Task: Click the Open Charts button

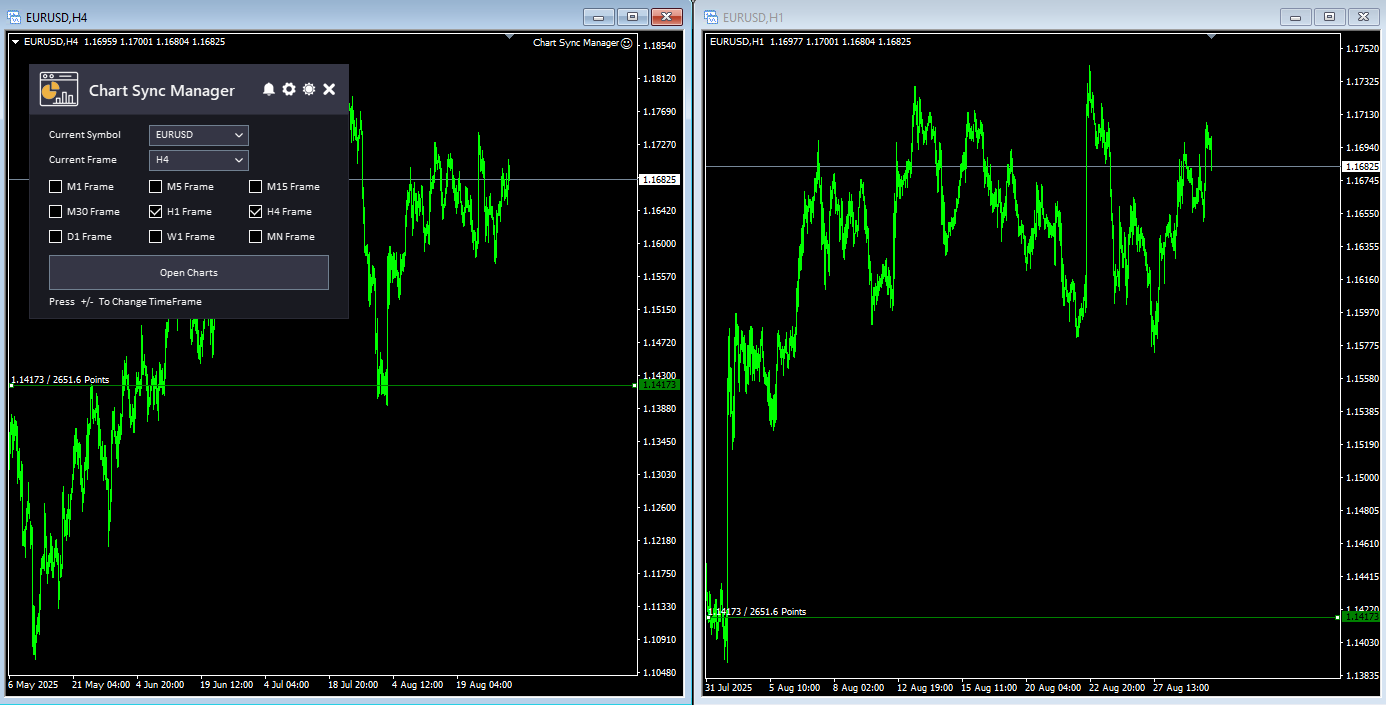Action: [189, 272]
